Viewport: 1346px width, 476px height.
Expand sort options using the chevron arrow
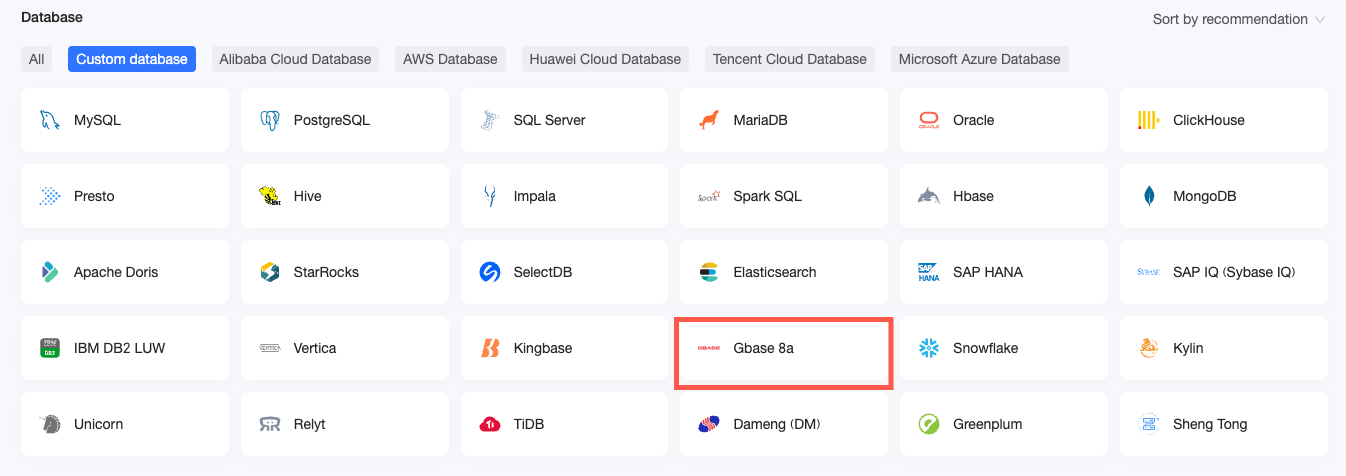[1320, 20]
